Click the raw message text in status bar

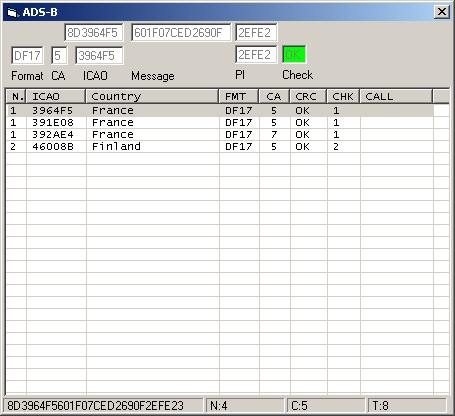click(96, 406)
